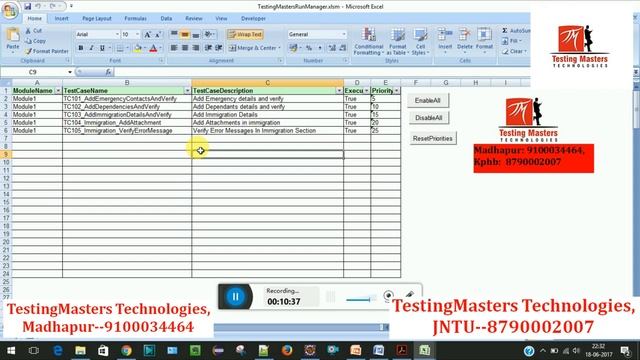Select column C header
Image resolution: width=640 pixels, height=360 pixels.
[267, 83]
